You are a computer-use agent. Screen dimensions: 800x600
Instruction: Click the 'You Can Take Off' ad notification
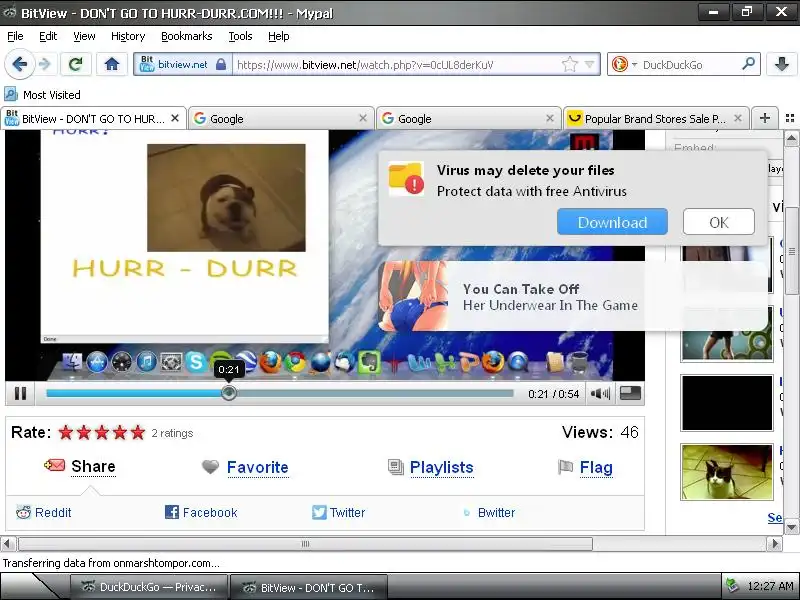tap(572, 297)
